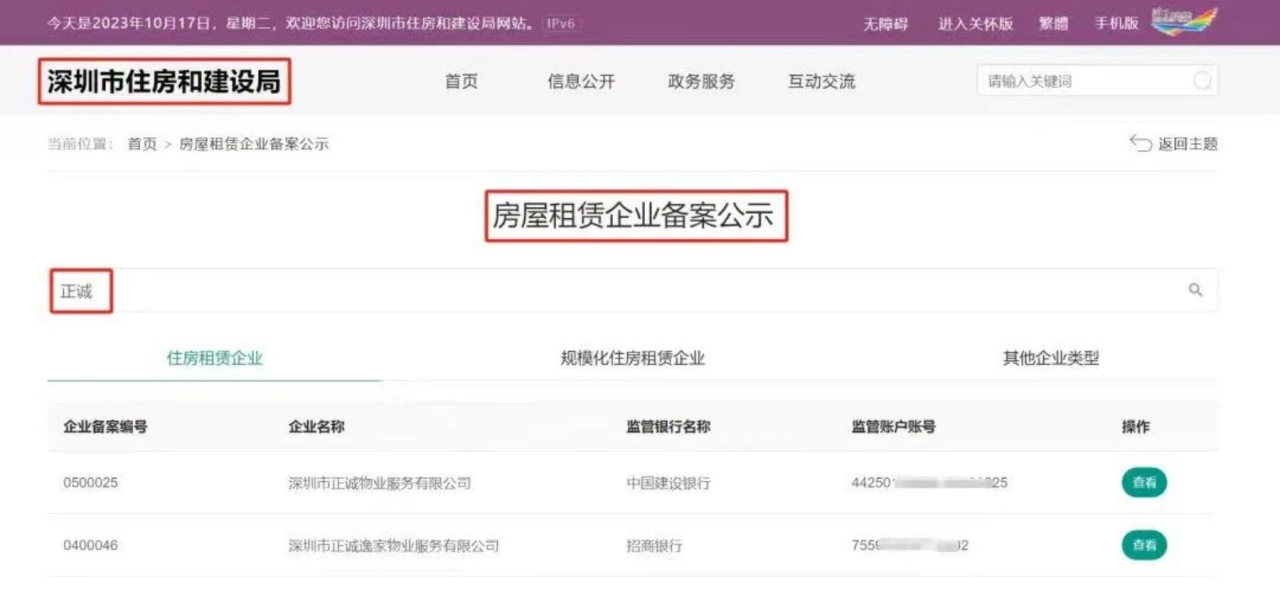The image size is (1280, 600).
Task: Switch to 其他企业类型 tab
Action: coord(1051,358)
